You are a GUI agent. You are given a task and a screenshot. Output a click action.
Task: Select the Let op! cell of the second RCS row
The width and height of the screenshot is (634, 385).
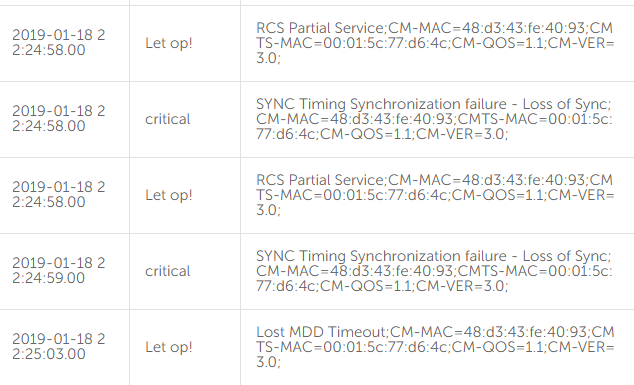(169, 195)
